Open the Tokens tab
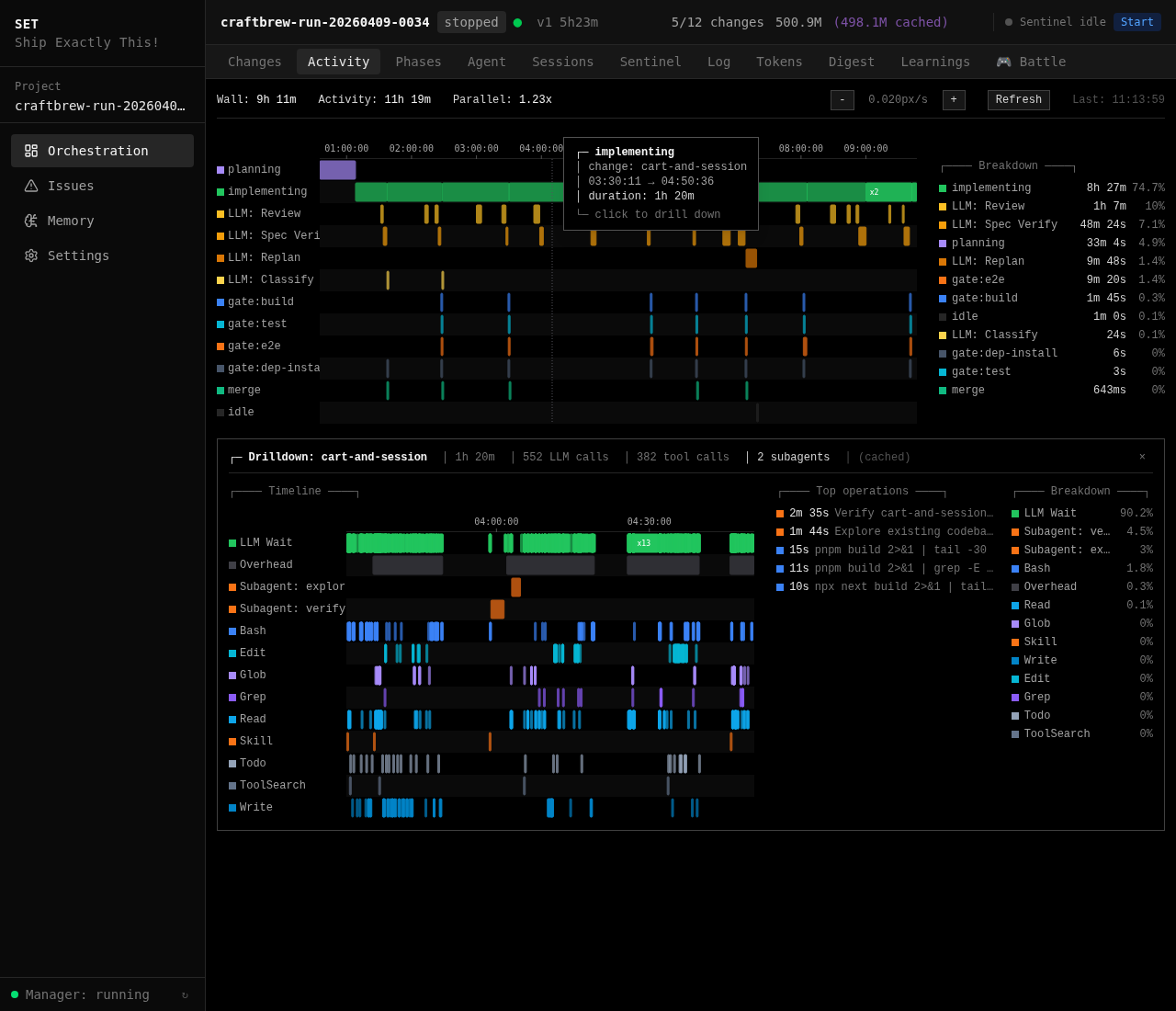The image size is (1176, 1011). point(779,62)
